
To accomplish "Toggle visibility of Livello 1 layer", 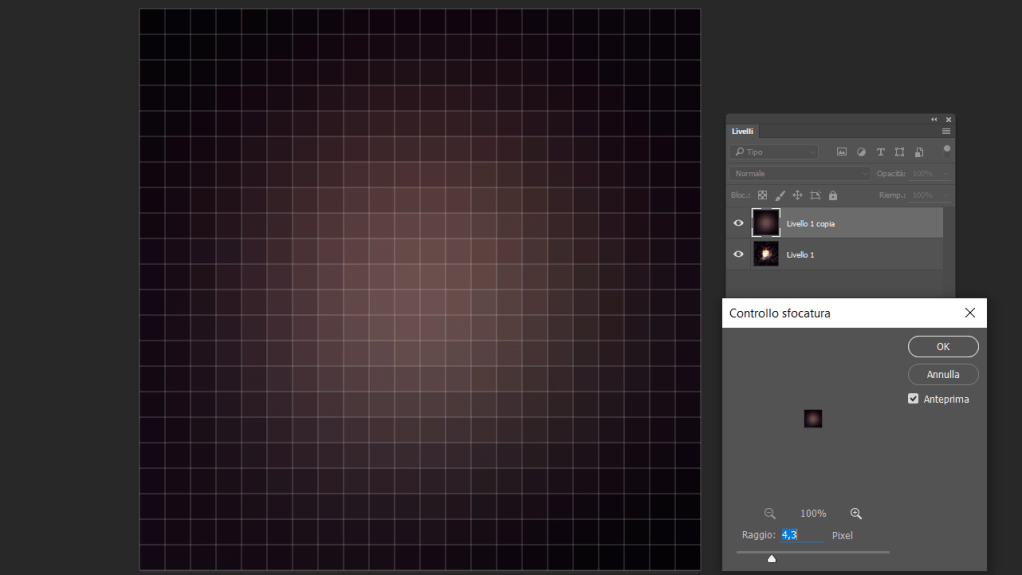I will 739,254.
